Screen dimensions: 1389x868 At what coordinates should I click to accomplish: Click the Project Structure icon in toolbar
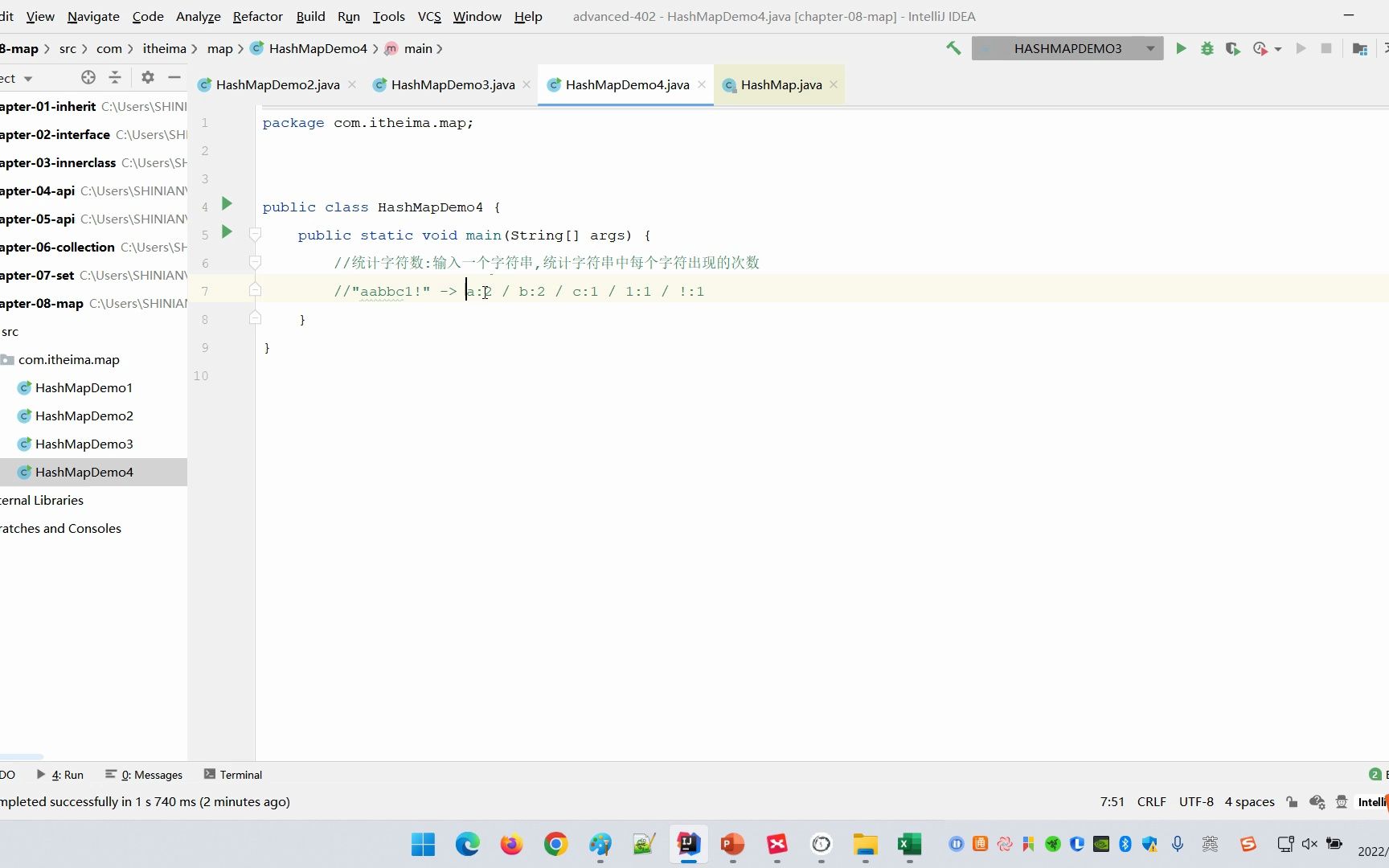point(1360,48)
